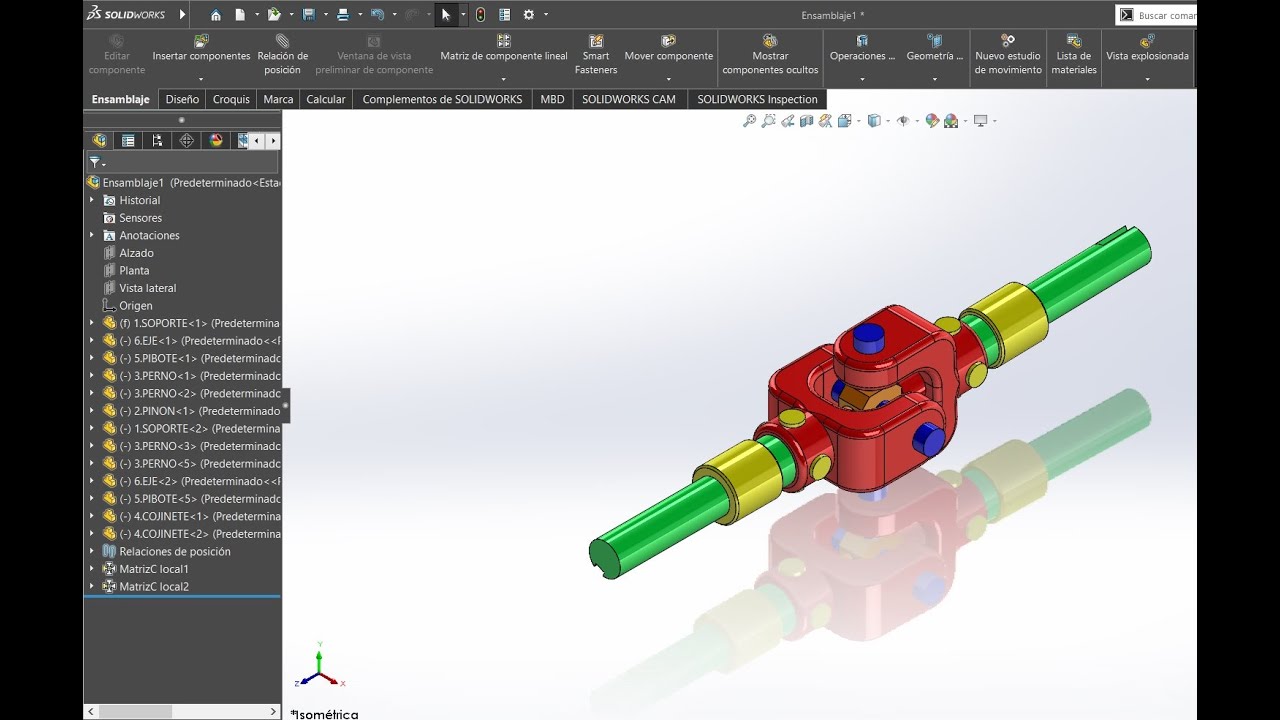Open ConfigurationManager tab icon
The image size is (1280, 720).
[x=157, y=141]
